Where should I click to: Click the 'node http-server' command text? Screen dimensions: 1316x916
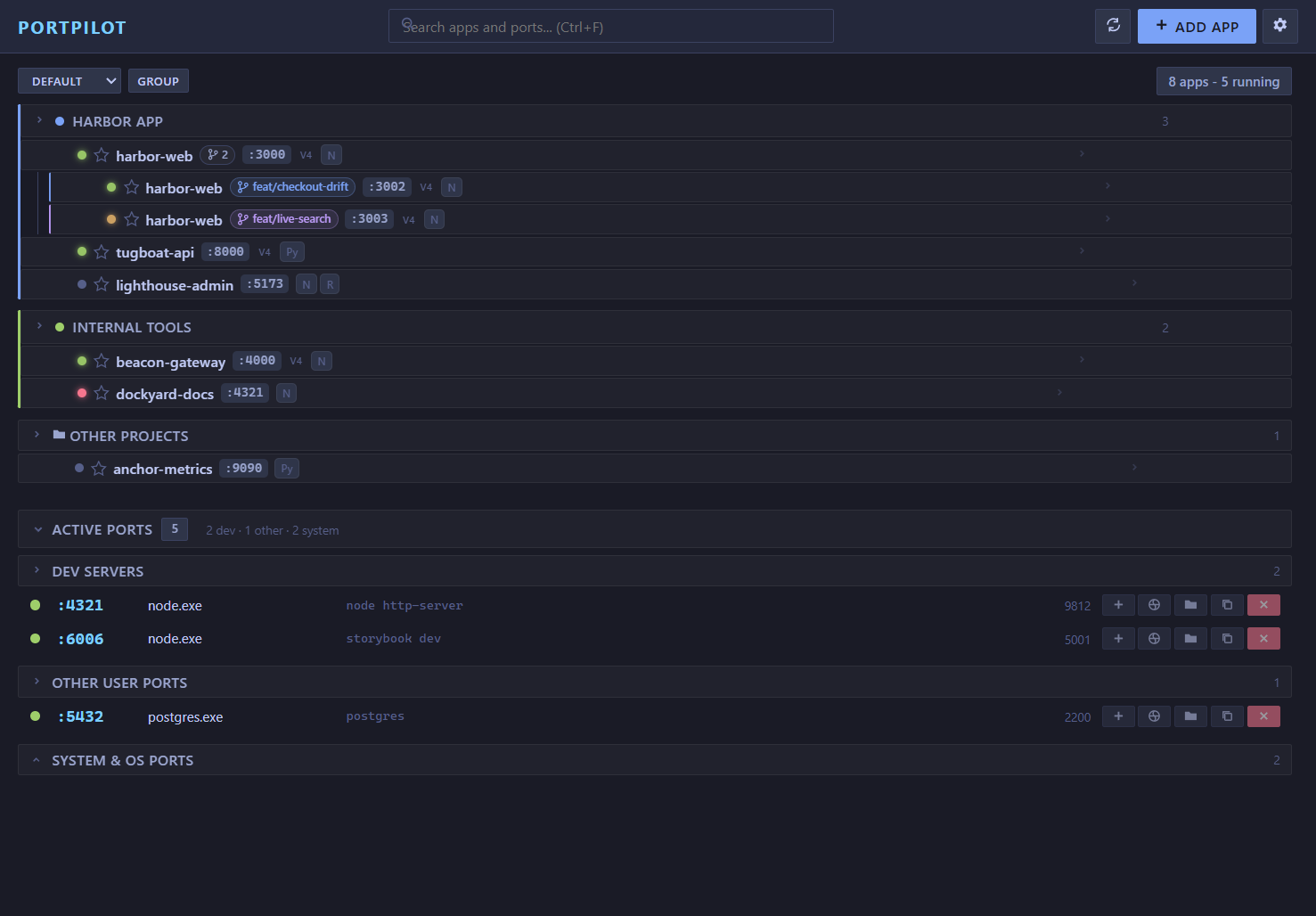[405, 606]
